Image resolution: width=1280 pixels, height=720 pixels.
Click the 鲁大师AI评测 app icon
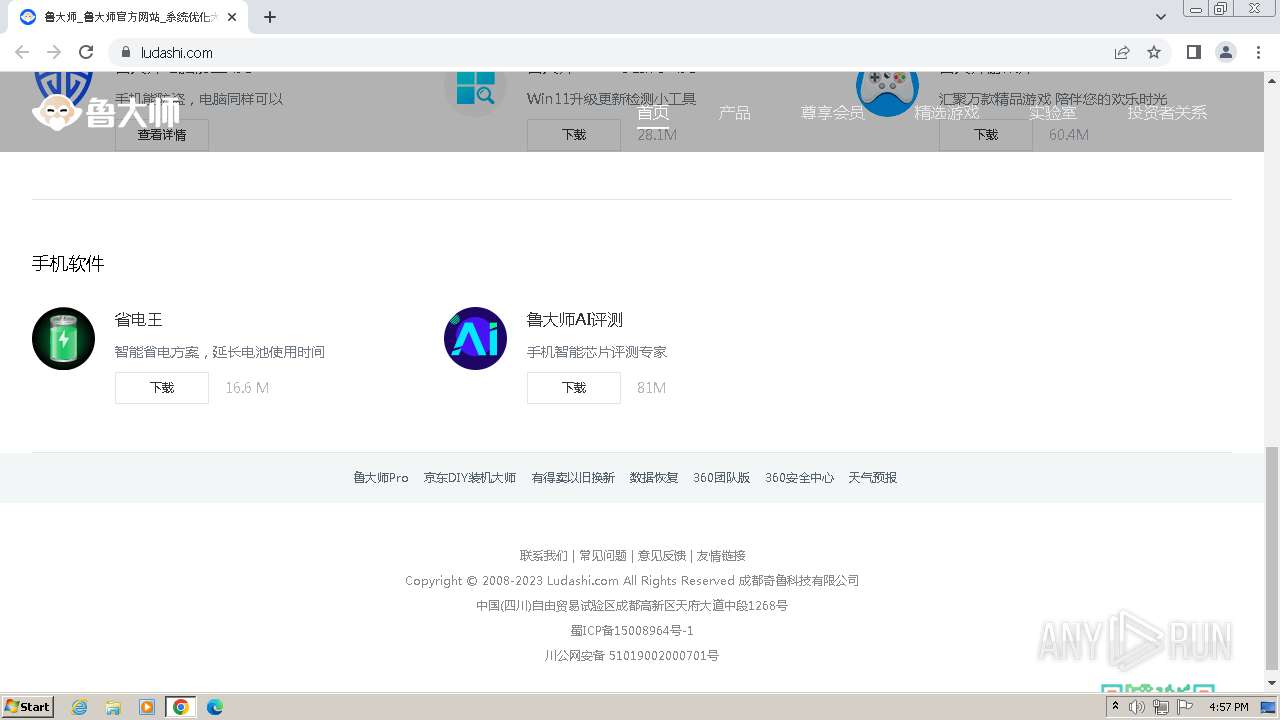[475, 338]
